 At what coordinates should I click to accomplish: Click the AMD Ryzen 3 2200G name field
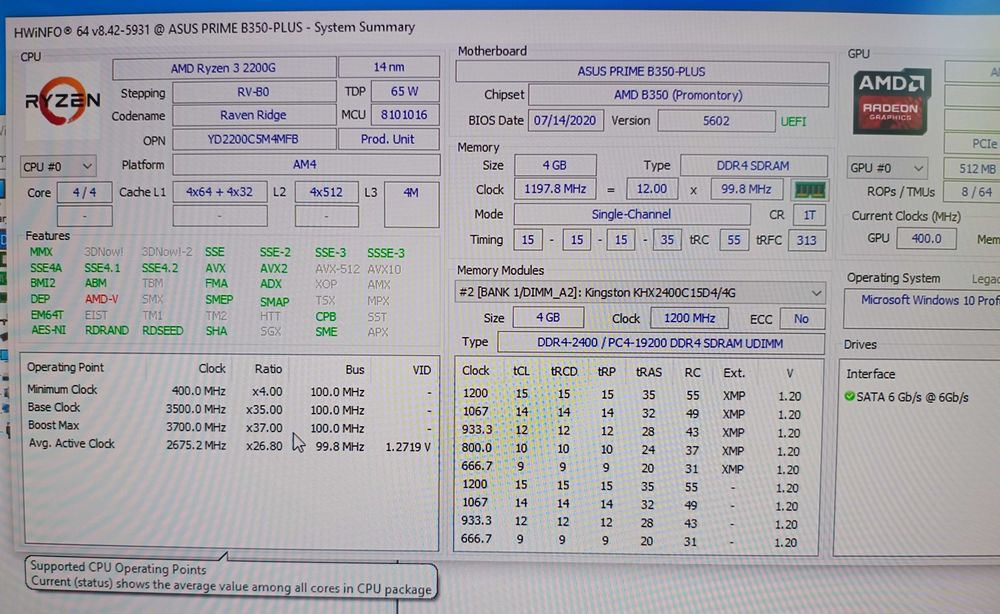[224, 68]
